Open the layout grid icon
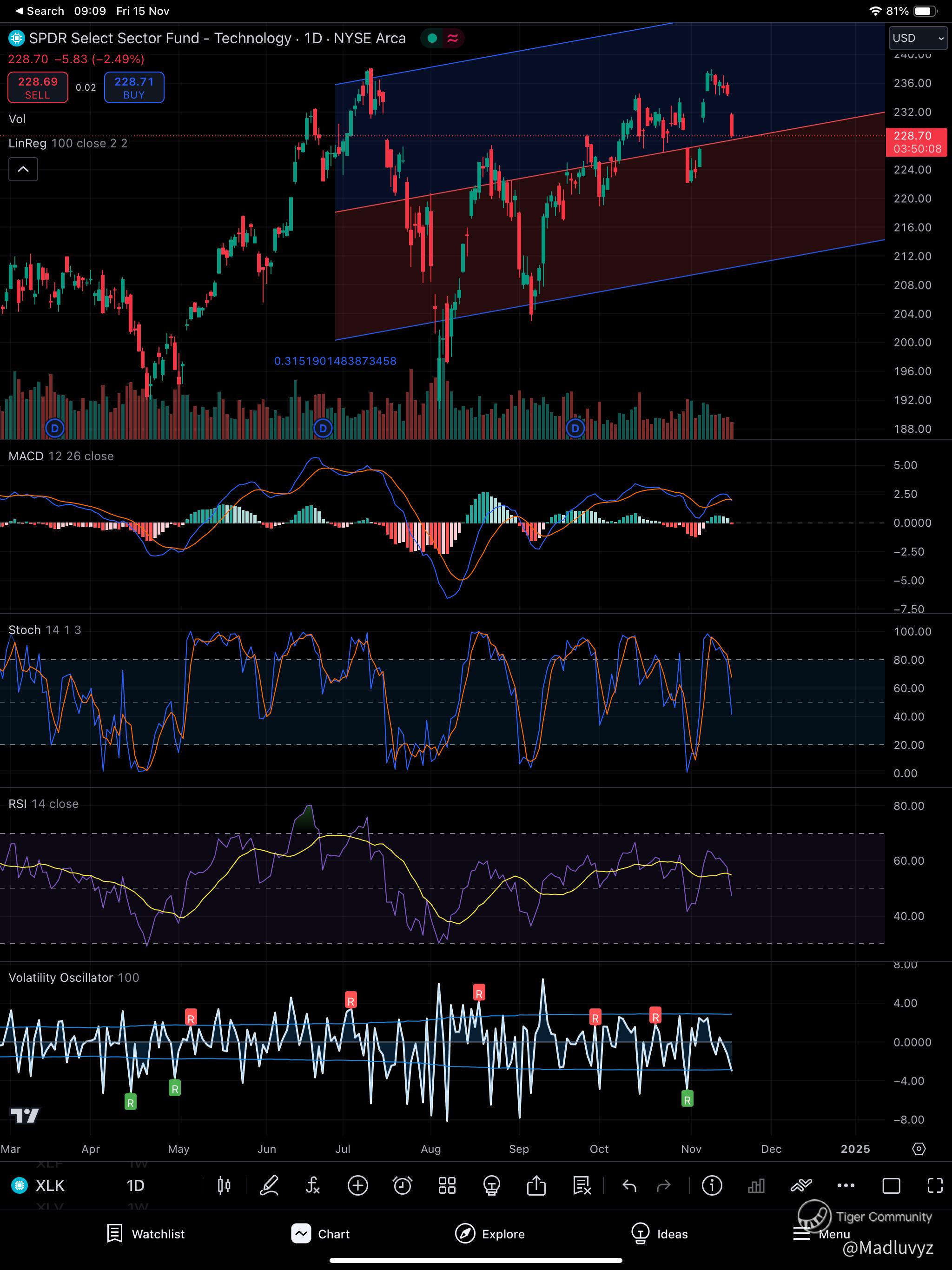 pos(447,1185)
